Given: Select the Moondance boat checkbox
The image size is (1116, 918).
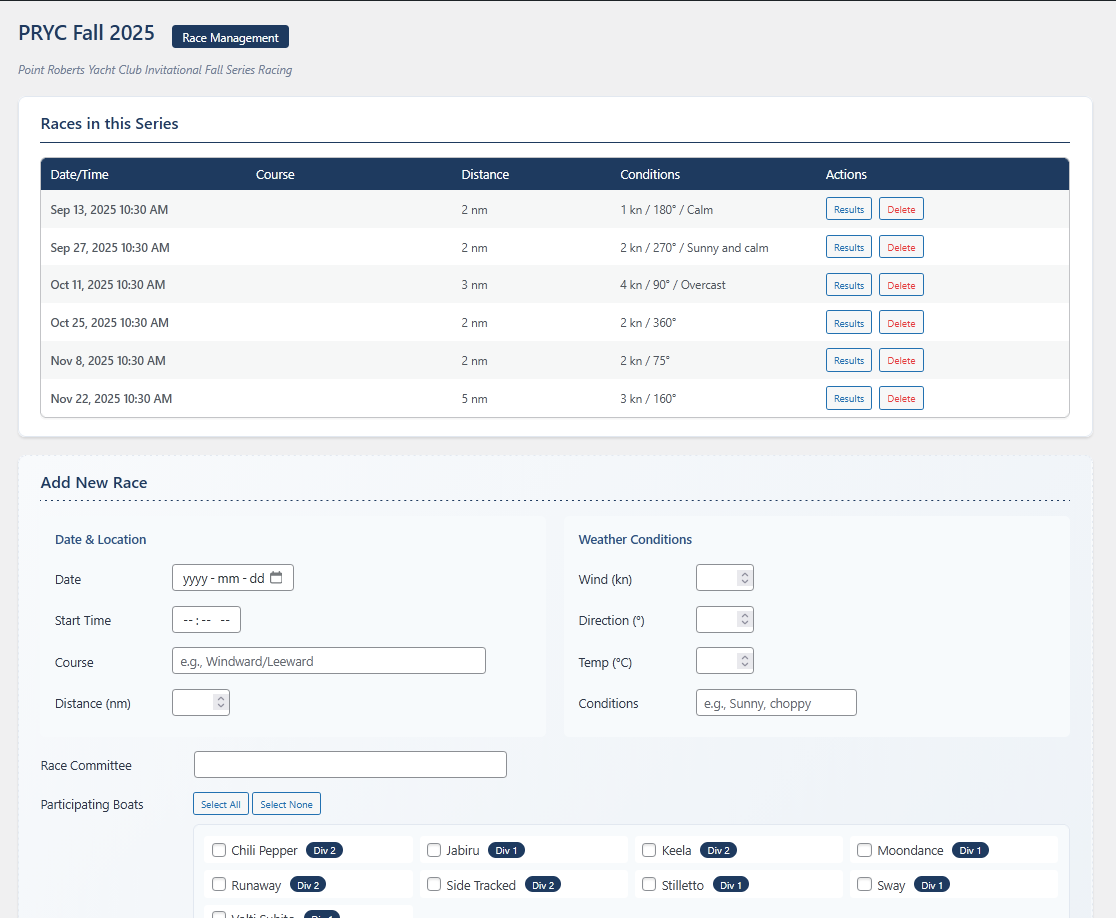Looking at the screenshot, I should tap(865, 850).
